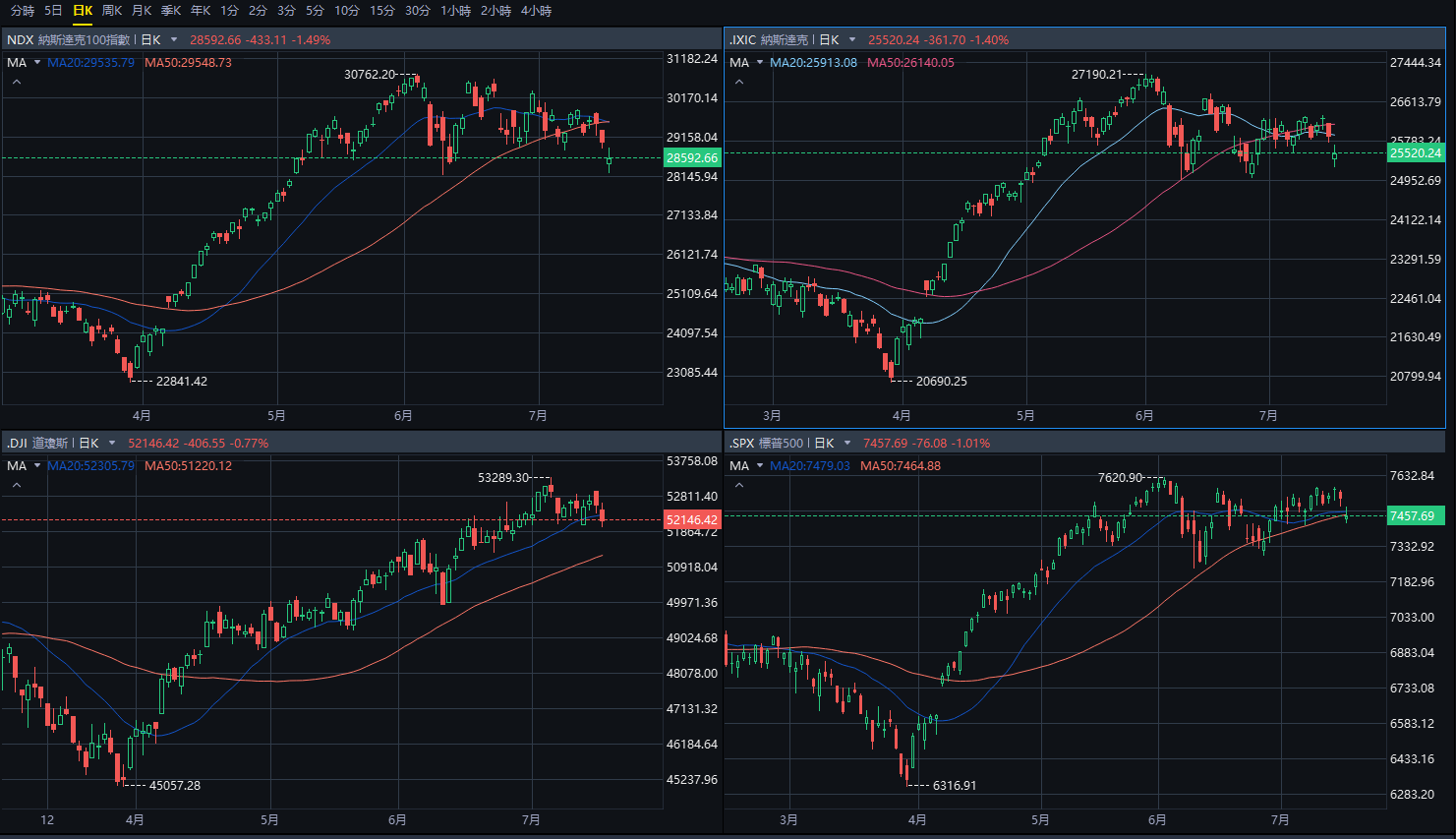Select the 15分 timeframe
The image size is (1456, 839).
click(x=382, y=11)
